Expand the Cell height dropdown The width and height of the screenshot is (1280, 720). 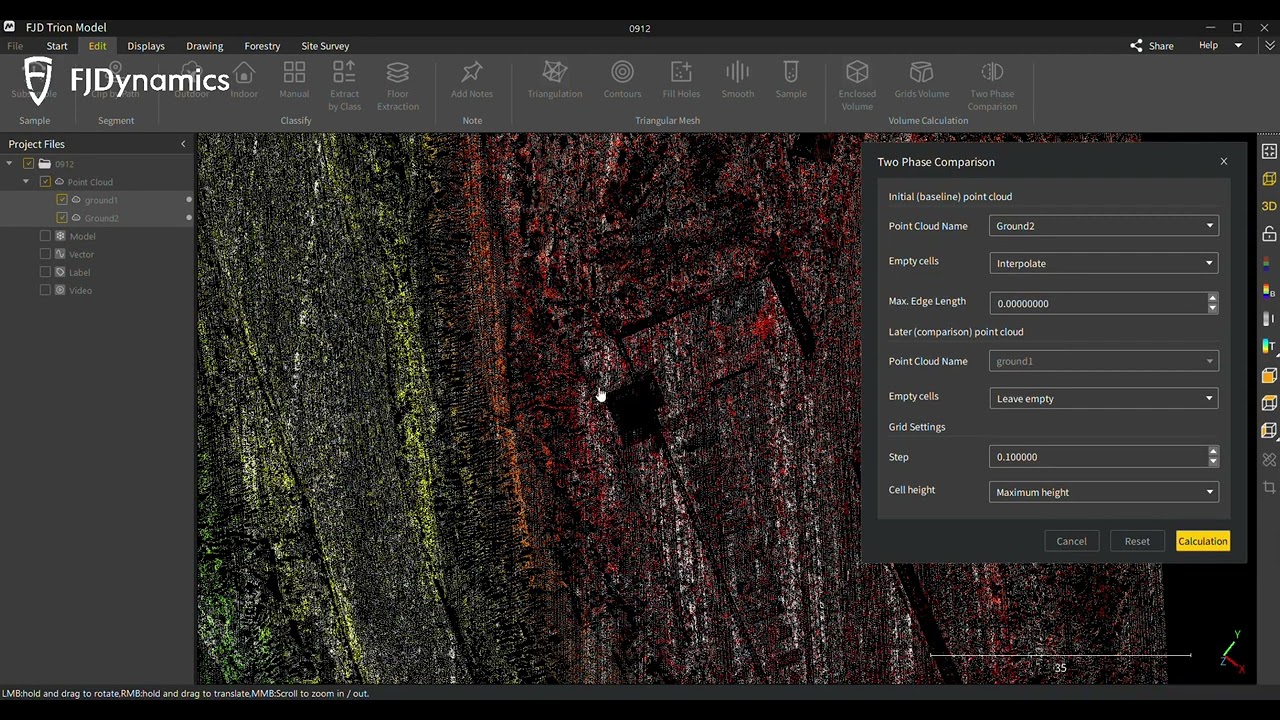[1104, 492]
